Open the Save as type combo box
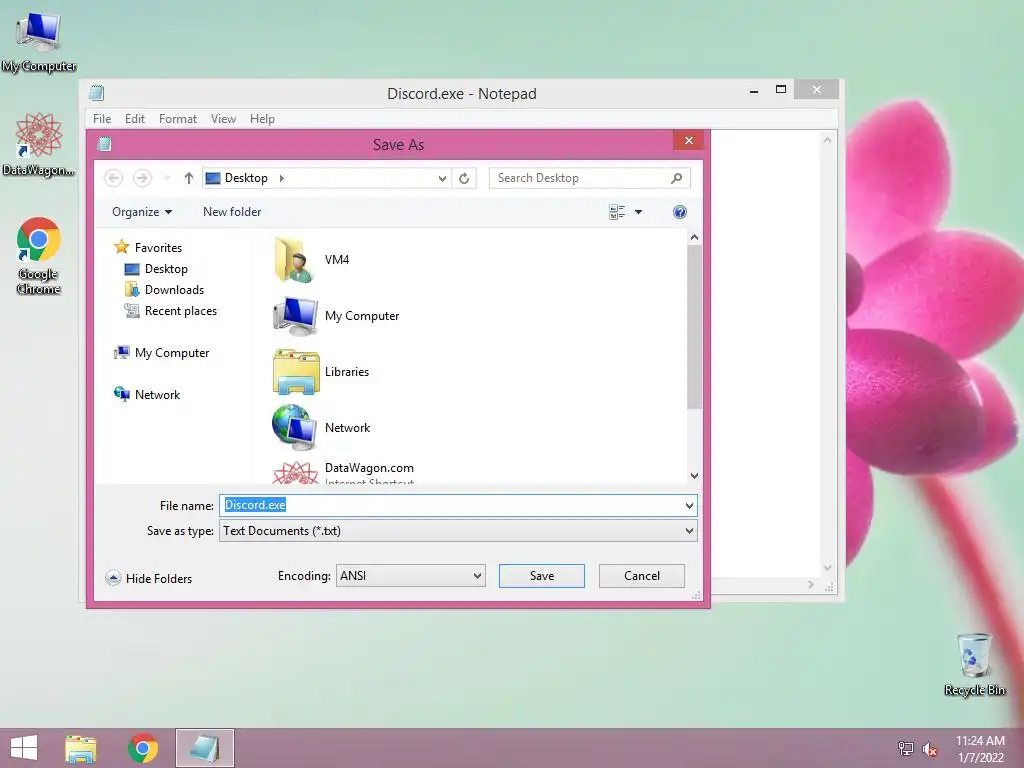 click(458, 531)
